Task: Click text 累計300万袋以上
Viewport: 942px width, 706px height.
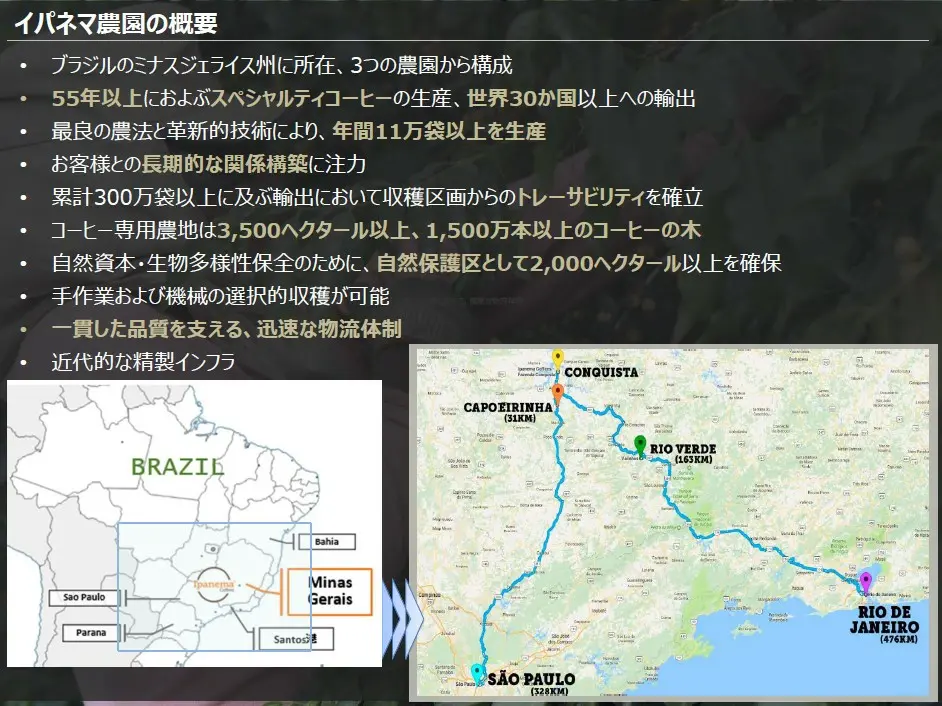Action: 133,197
